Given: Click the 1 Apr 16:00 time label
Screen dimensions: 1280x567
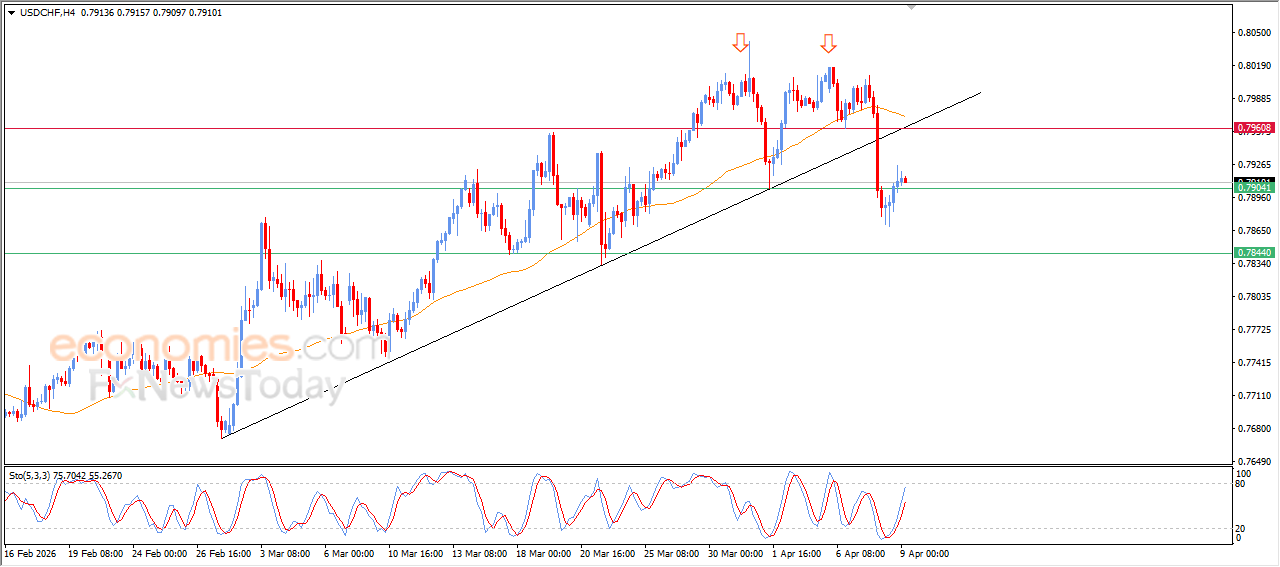Looking at the screenshot, I should coord(798,553).
